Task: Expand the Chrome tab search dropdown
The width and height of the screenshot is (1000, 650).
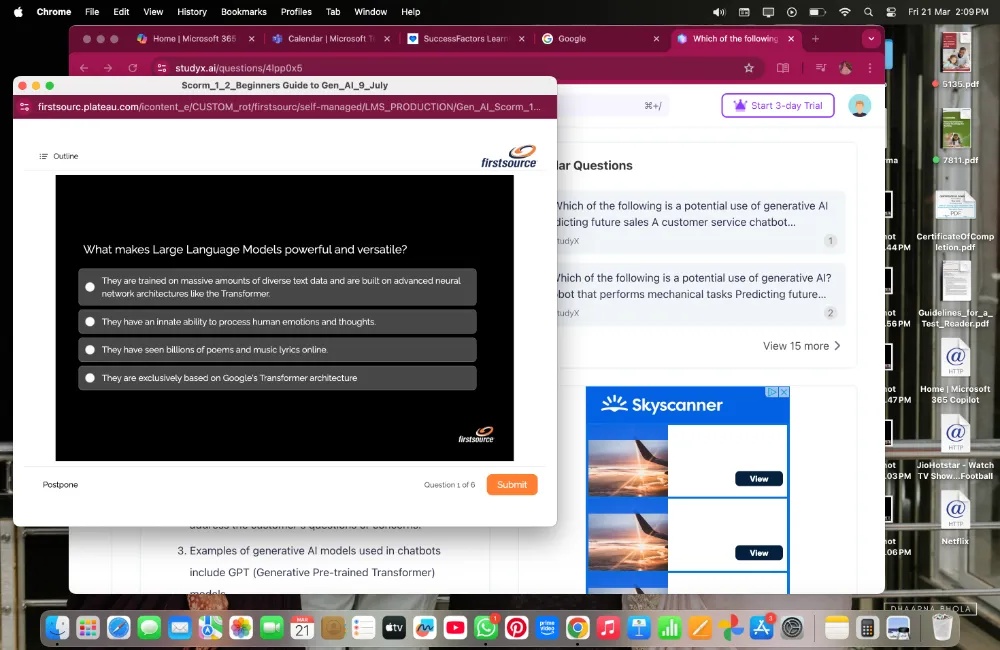Action: 871,39
